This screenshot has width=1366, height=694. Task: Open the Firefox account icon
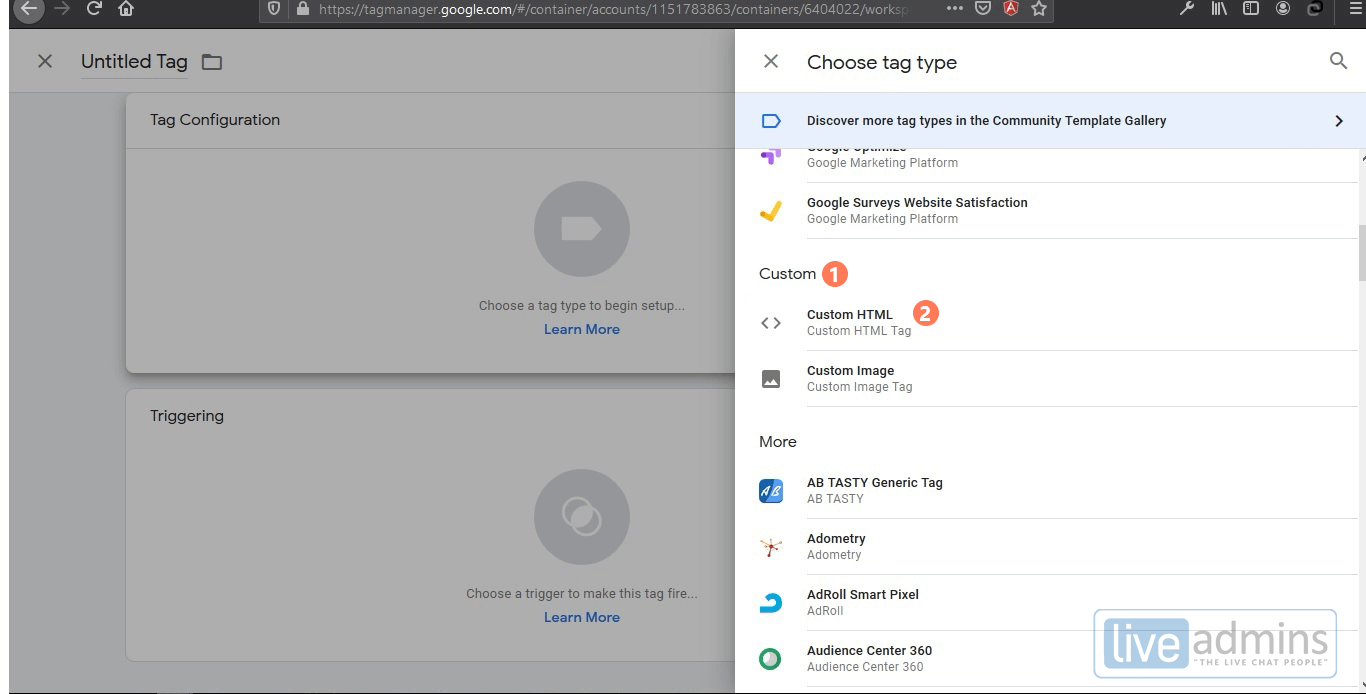pyautogui.click(x=1283, y=9)
